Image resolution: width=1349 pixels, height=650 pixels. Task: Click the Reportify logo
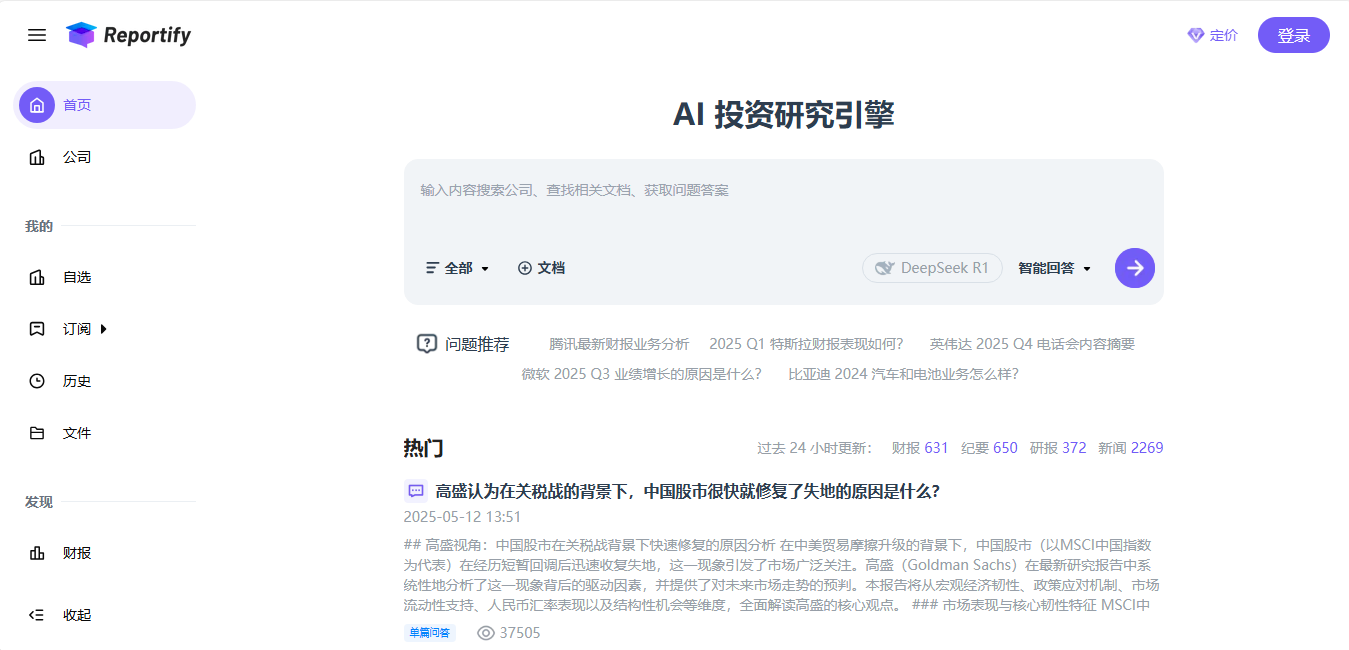pyautogui.click(x=128, y=35)
